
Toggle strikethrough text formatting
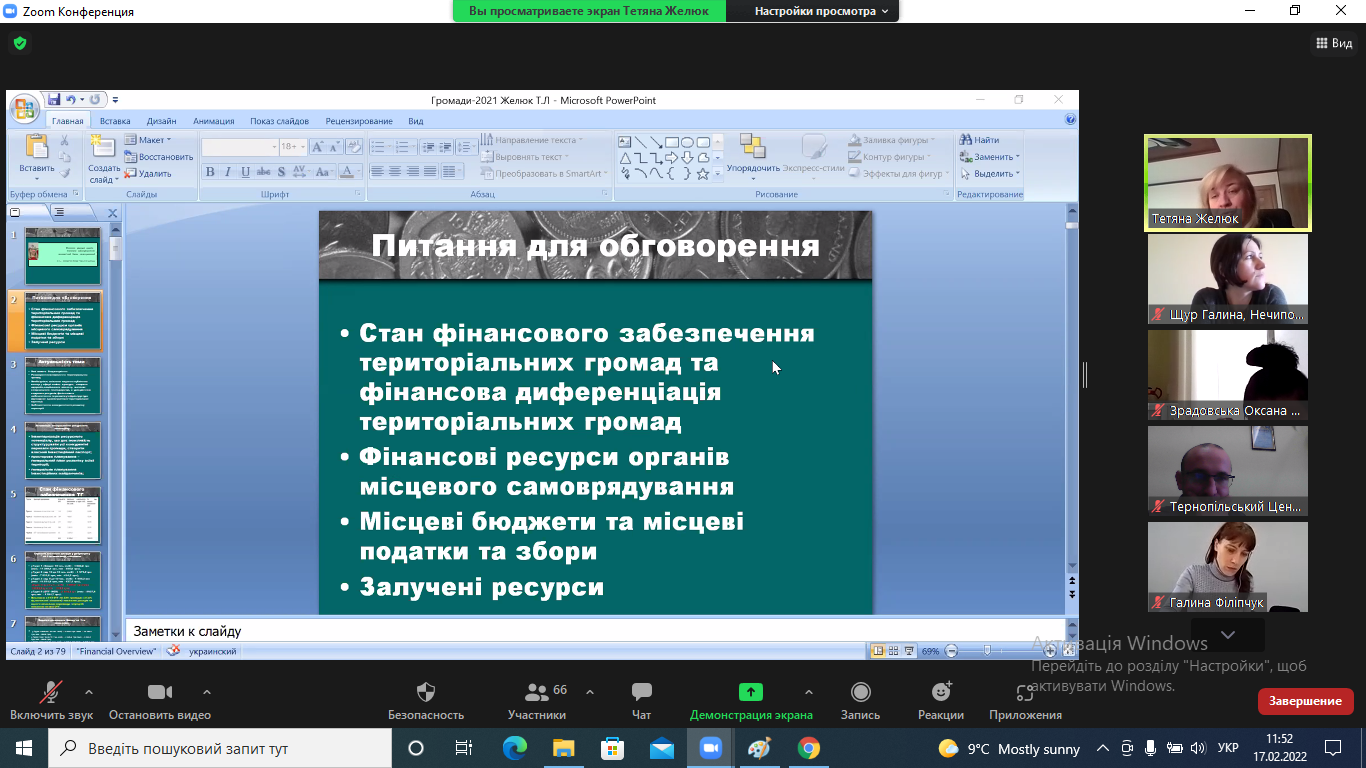tap(264, 172)
